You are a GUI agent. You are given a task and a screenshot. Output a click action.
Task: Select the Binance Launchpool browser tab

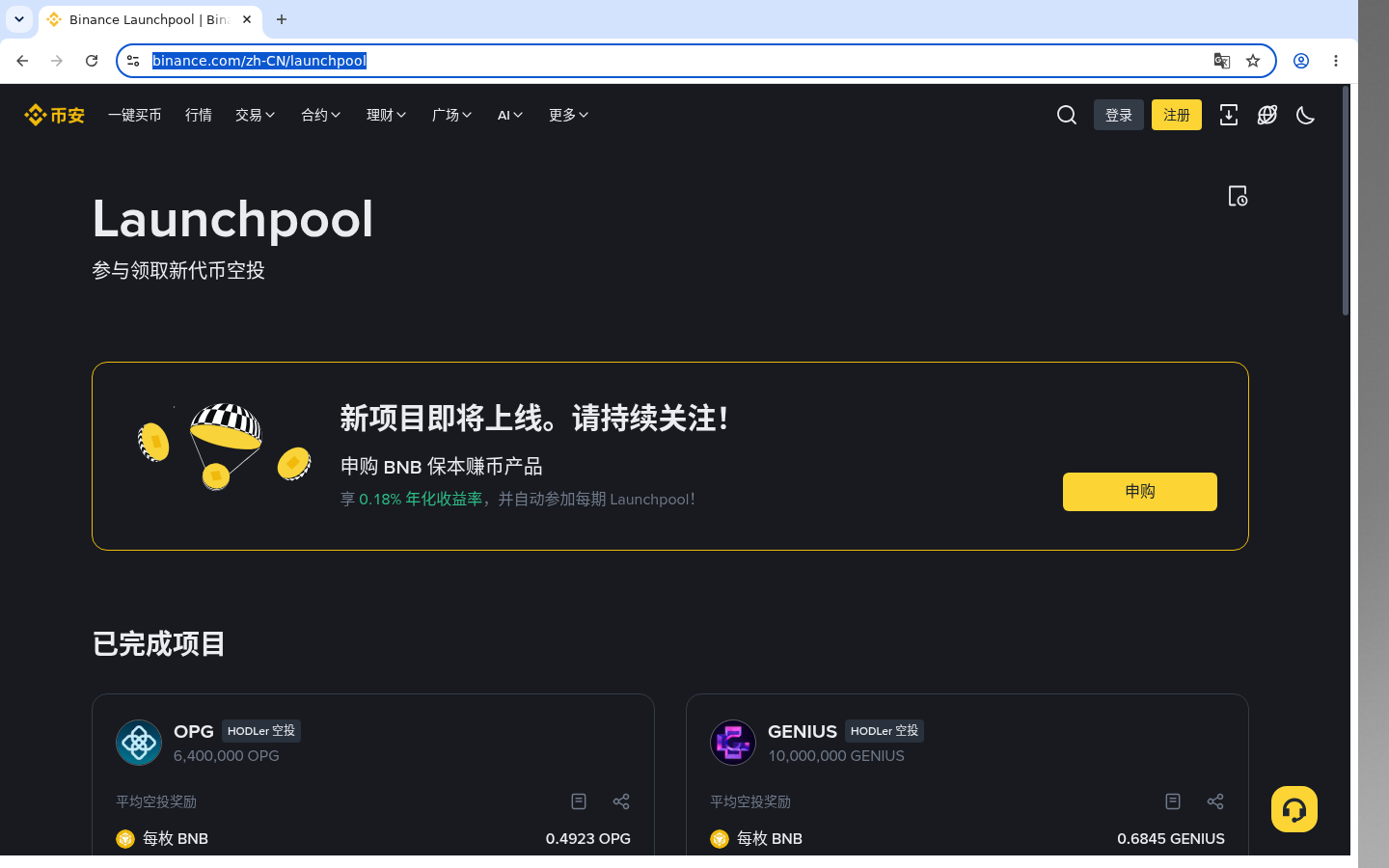click(149, 19)
